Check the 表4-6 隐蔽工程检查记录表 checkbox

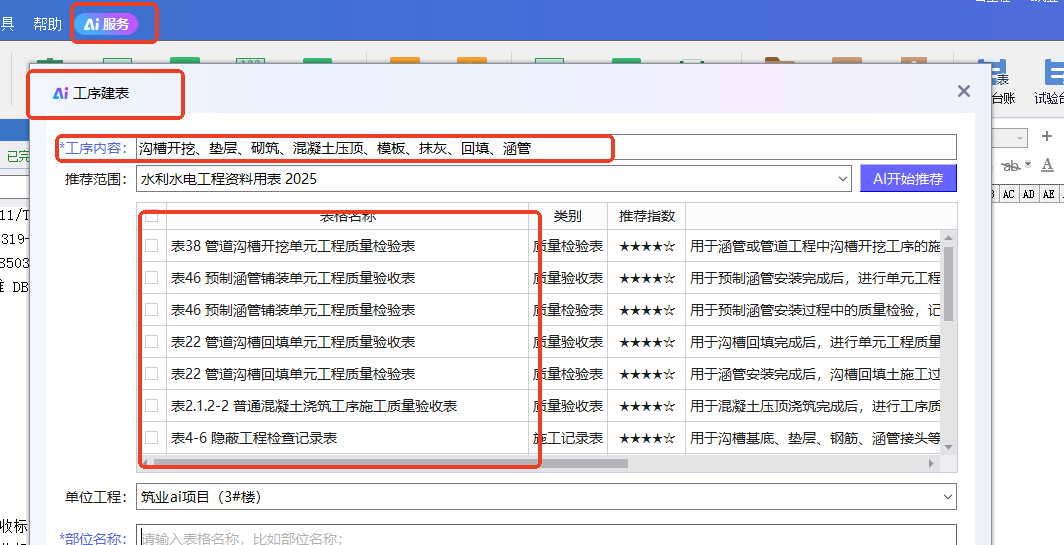(152, 437)
